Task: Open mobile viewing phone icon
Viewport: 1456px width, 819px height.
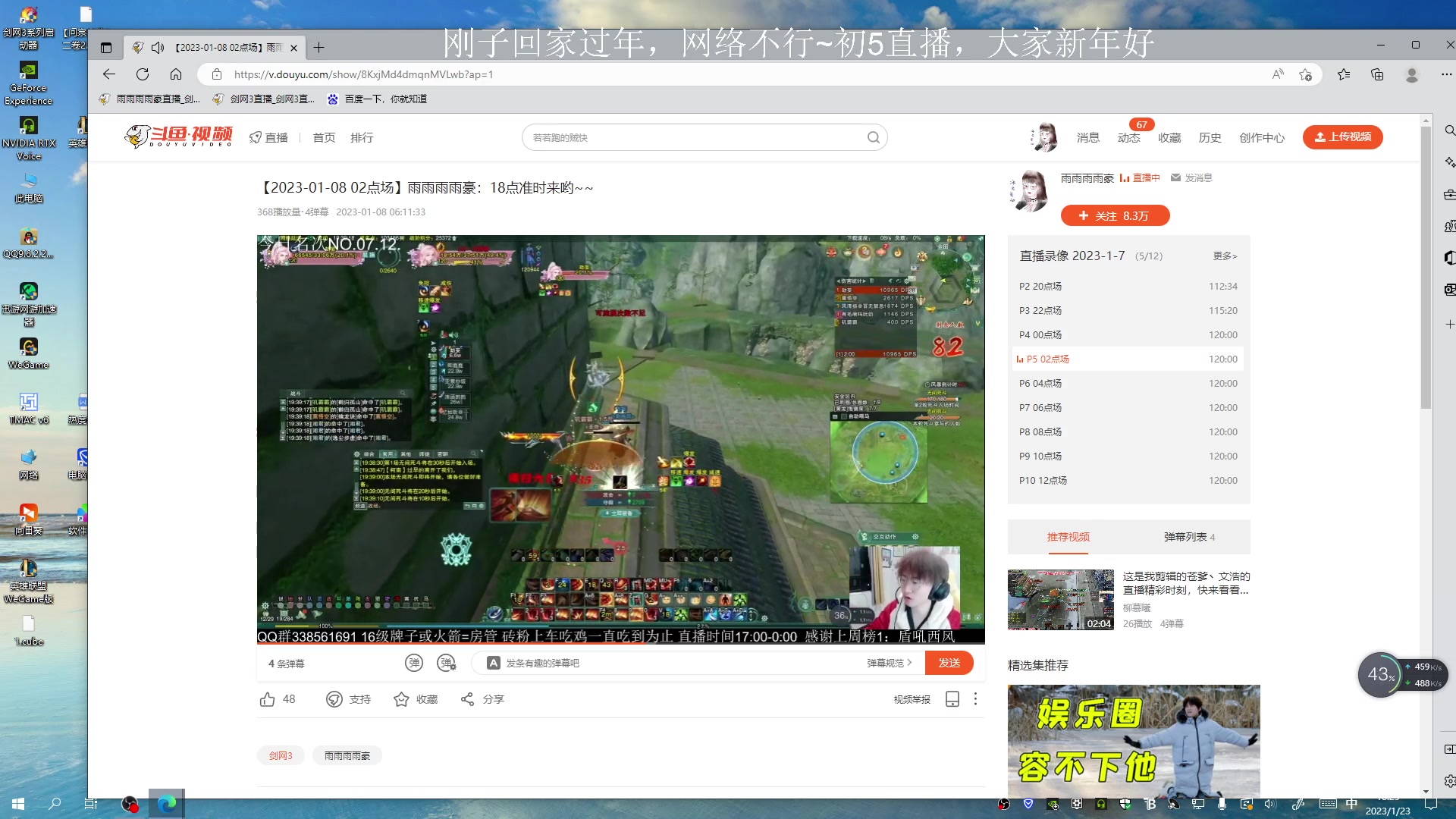Action: pos(952,699)
